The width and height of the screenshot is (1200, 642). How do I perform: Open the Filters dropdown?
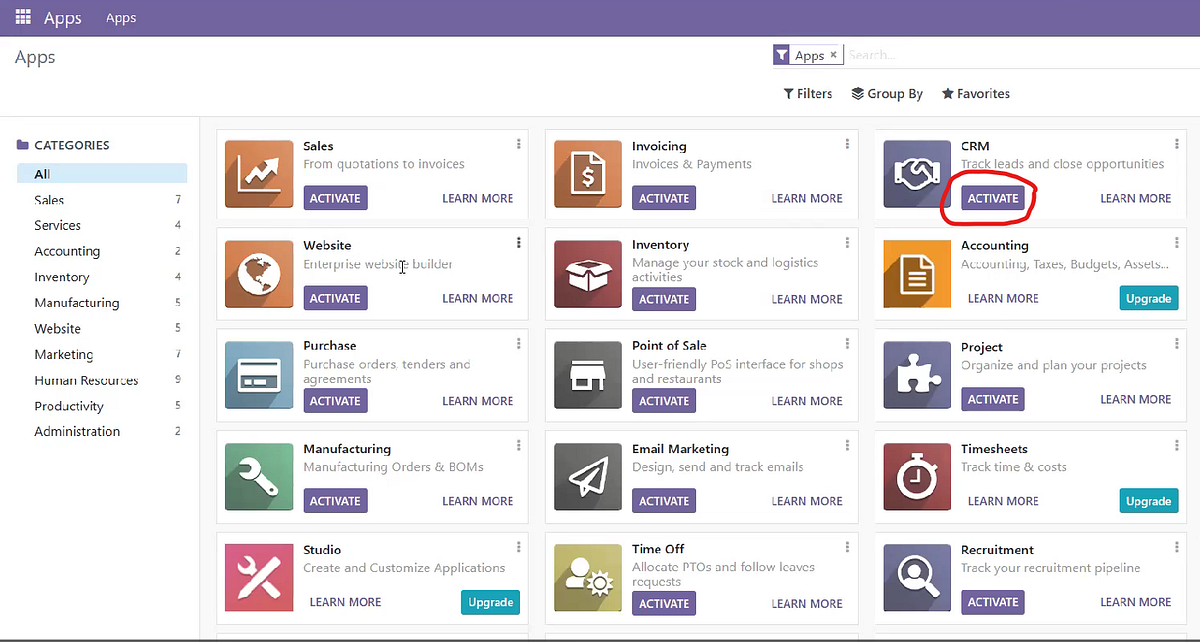[807, 93]
